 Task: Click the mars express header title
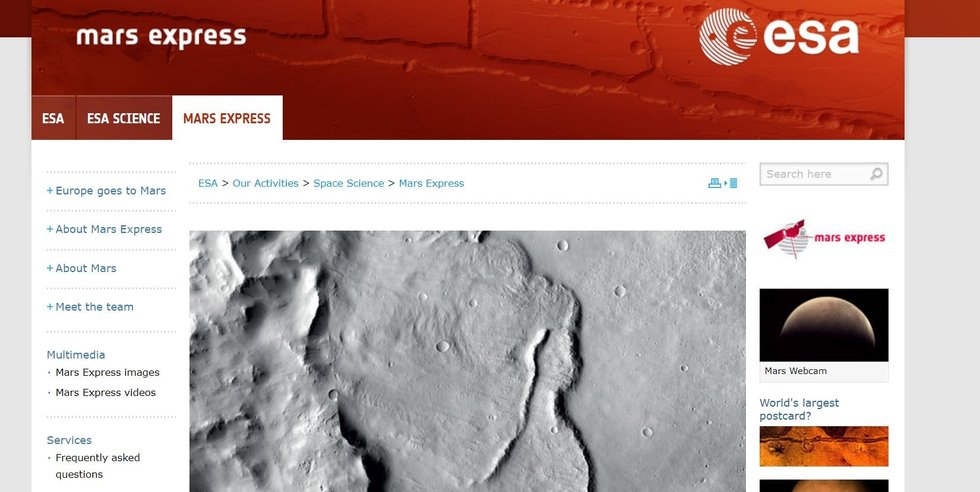tap(161, 38)
